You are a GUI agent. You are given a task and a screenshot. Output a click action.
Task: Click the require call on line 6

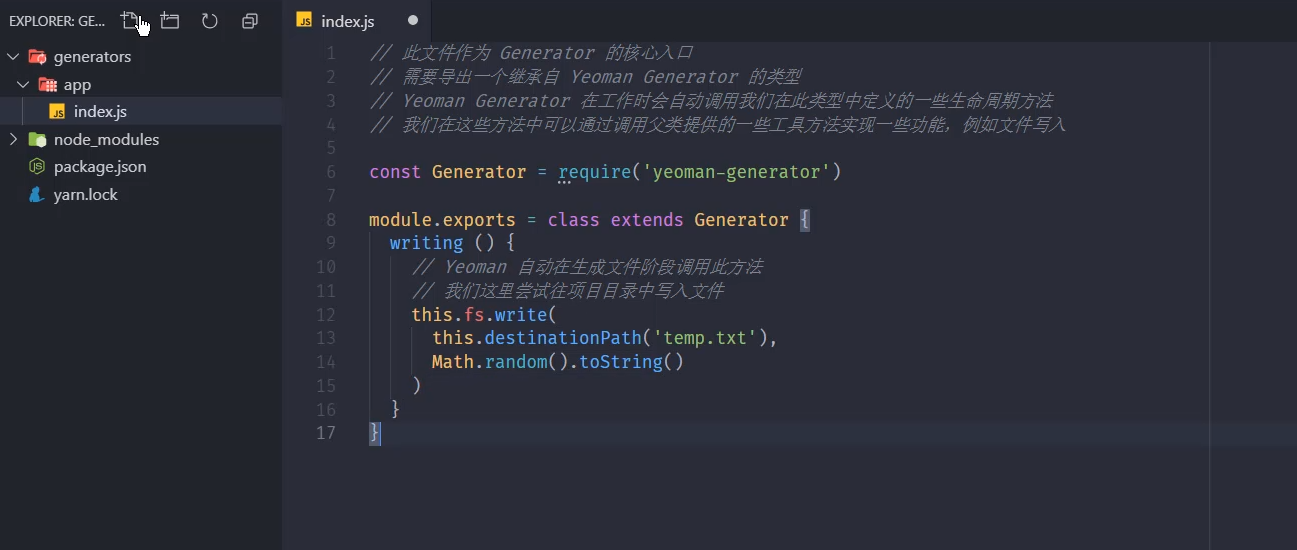(x=594, y=172)
